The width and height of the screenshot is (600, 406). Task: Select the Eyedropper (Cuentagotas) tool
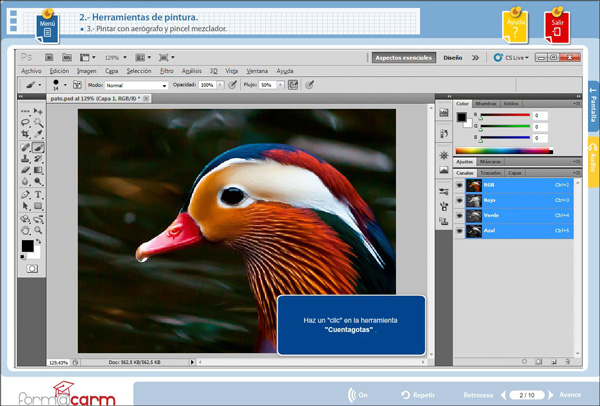[x=39, y=134]
